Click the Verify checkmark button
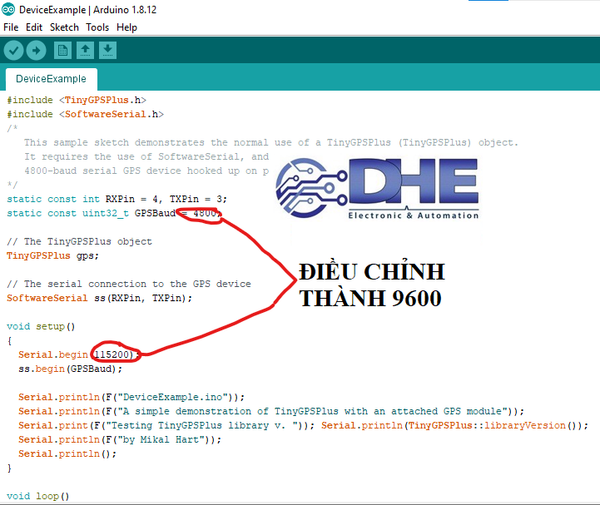Image resolution: width=600 pixels, height=505 pixels. 14,49
